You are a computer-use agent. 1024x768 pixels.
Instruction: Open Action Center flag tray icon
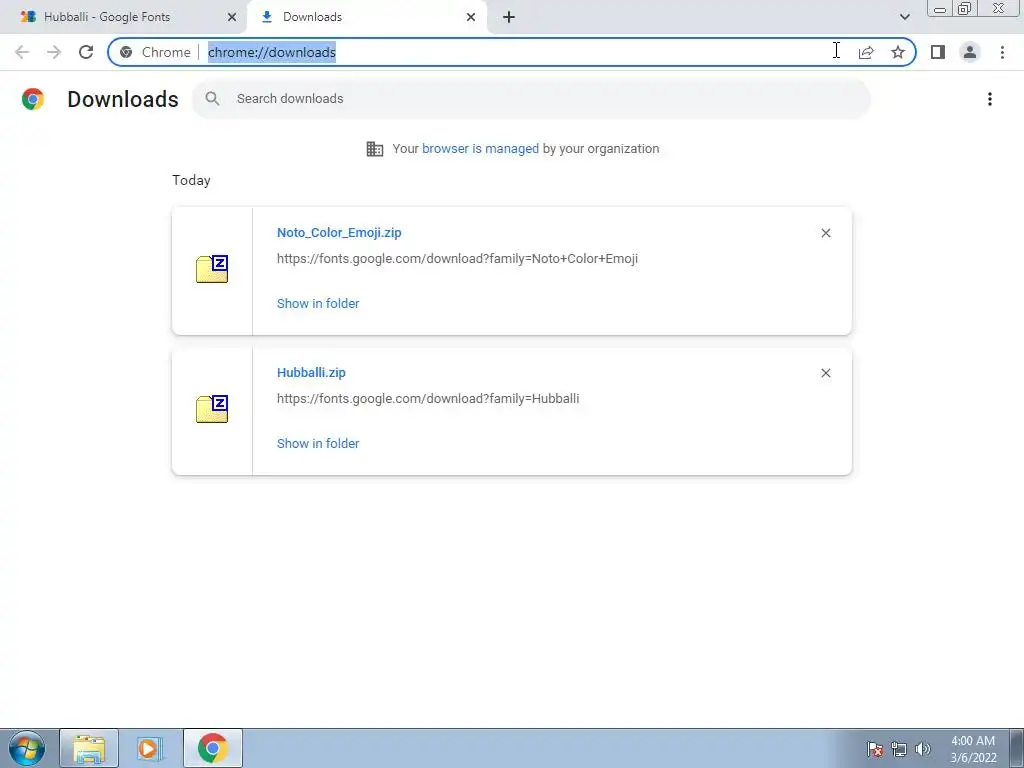(875, 749)
